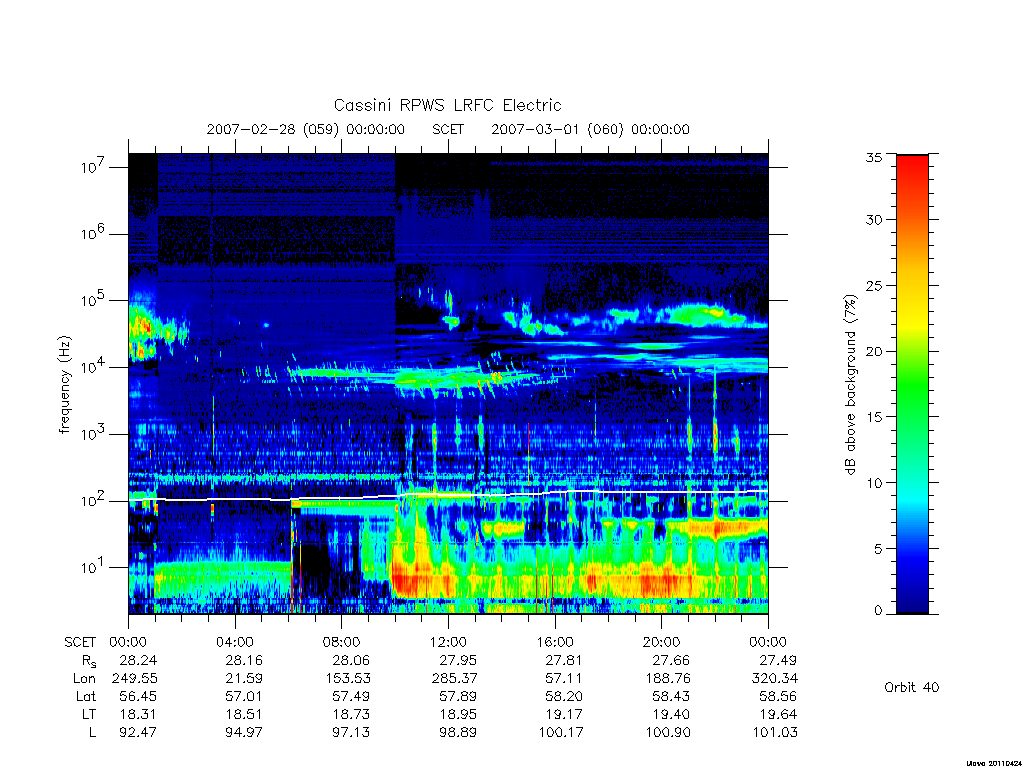The height and width of the screenshot is (768, 1024).
Task: Select the Rs value "28.16"
Action: click(x=244, y=660)
